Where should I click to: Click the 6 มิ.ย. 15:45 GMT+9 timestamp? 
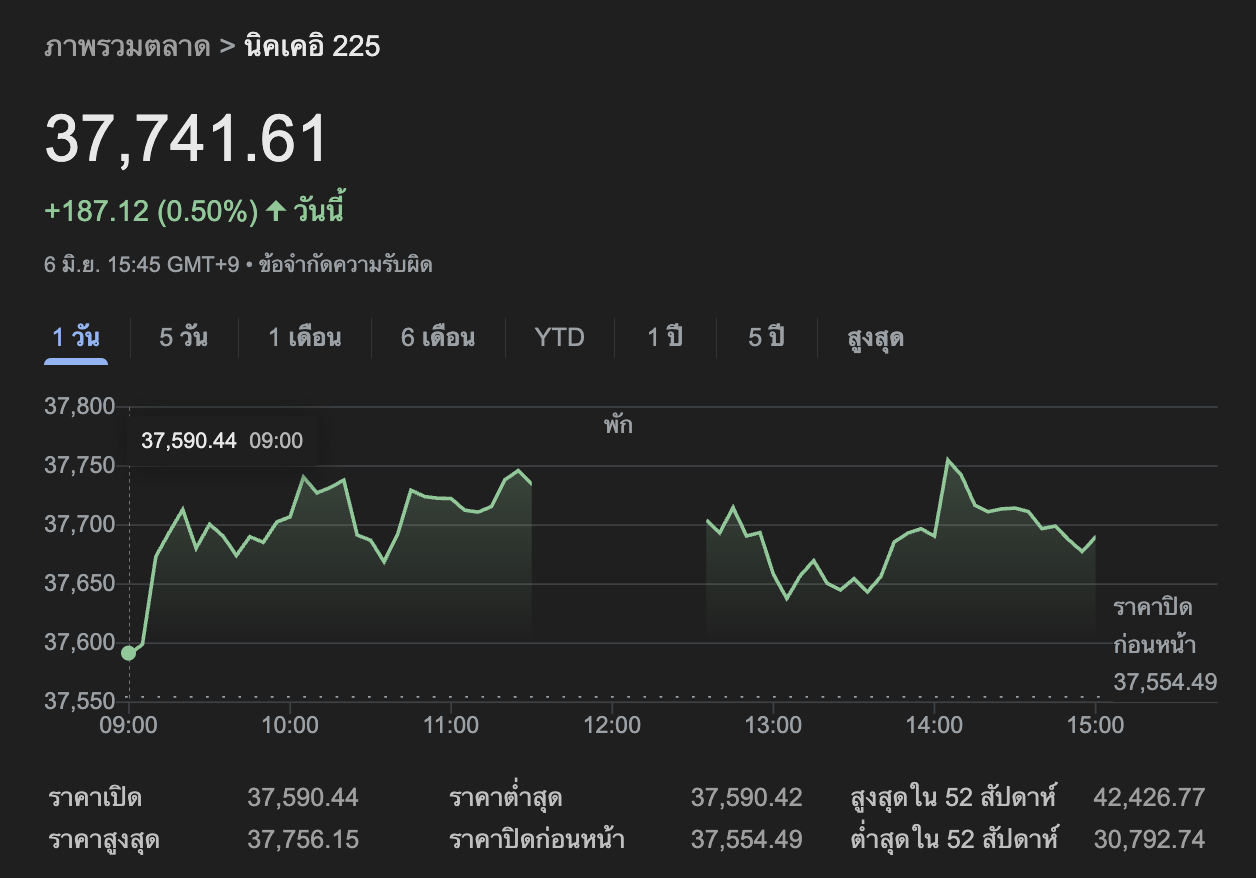142,265
